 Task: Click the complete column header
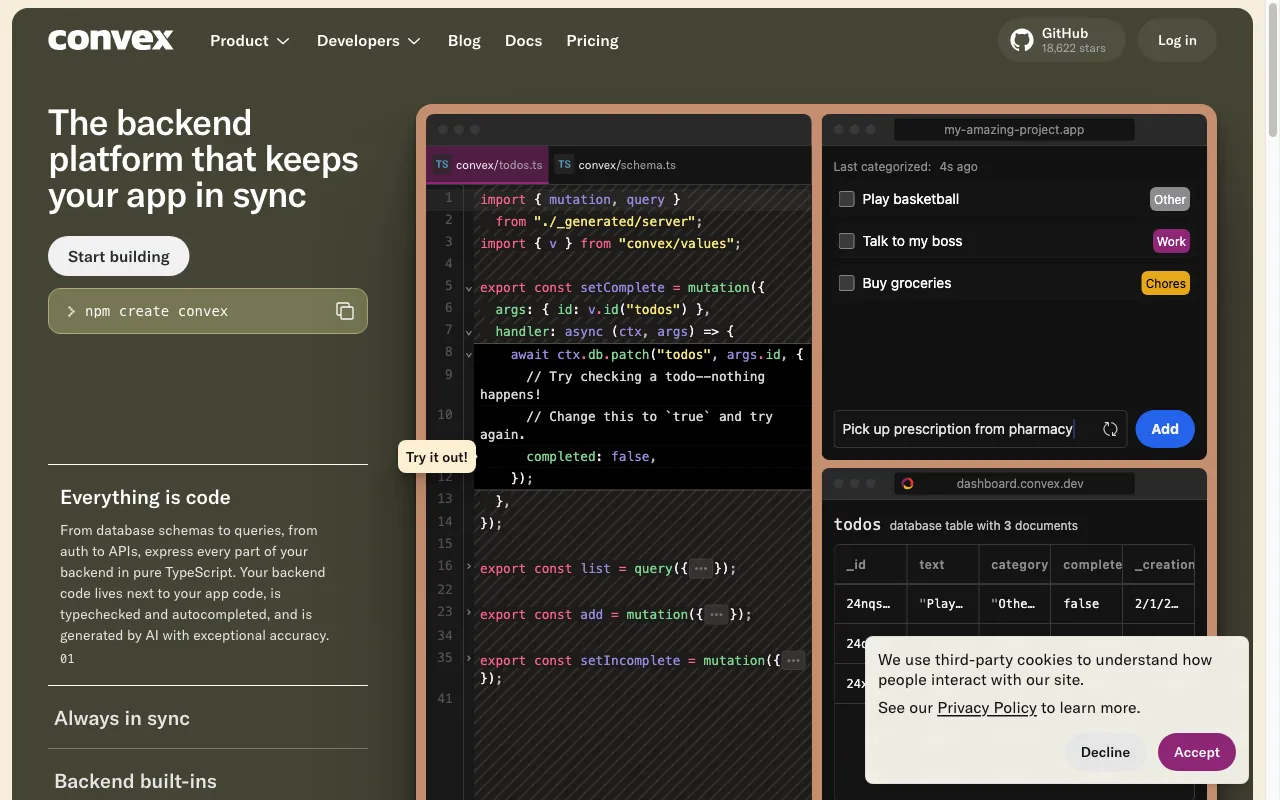click(x=1086, y=565)
